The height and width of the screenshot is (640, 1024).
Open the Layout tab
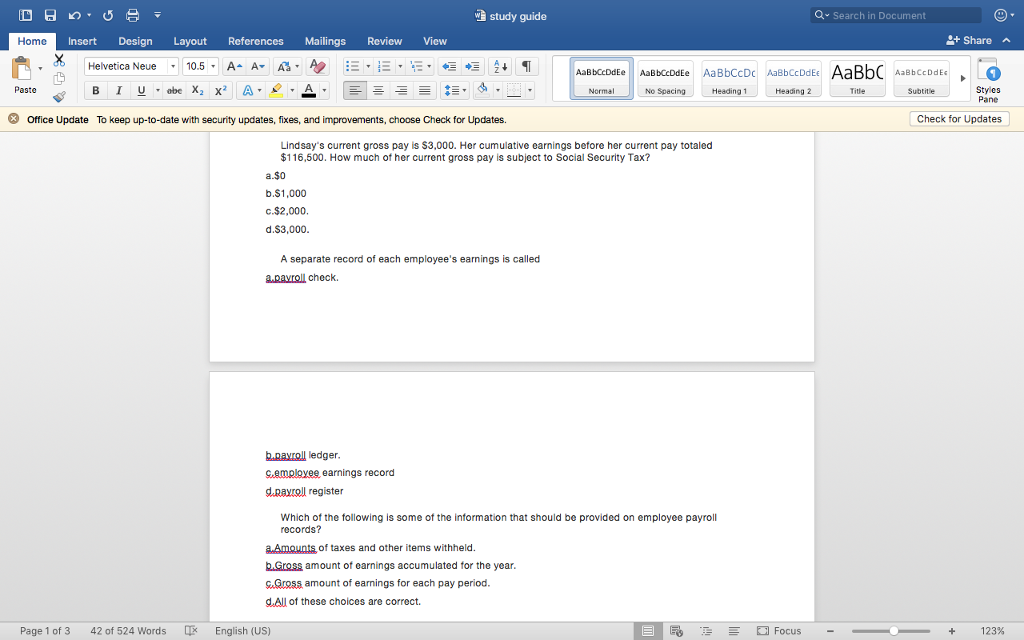click(x=190, y=41)
